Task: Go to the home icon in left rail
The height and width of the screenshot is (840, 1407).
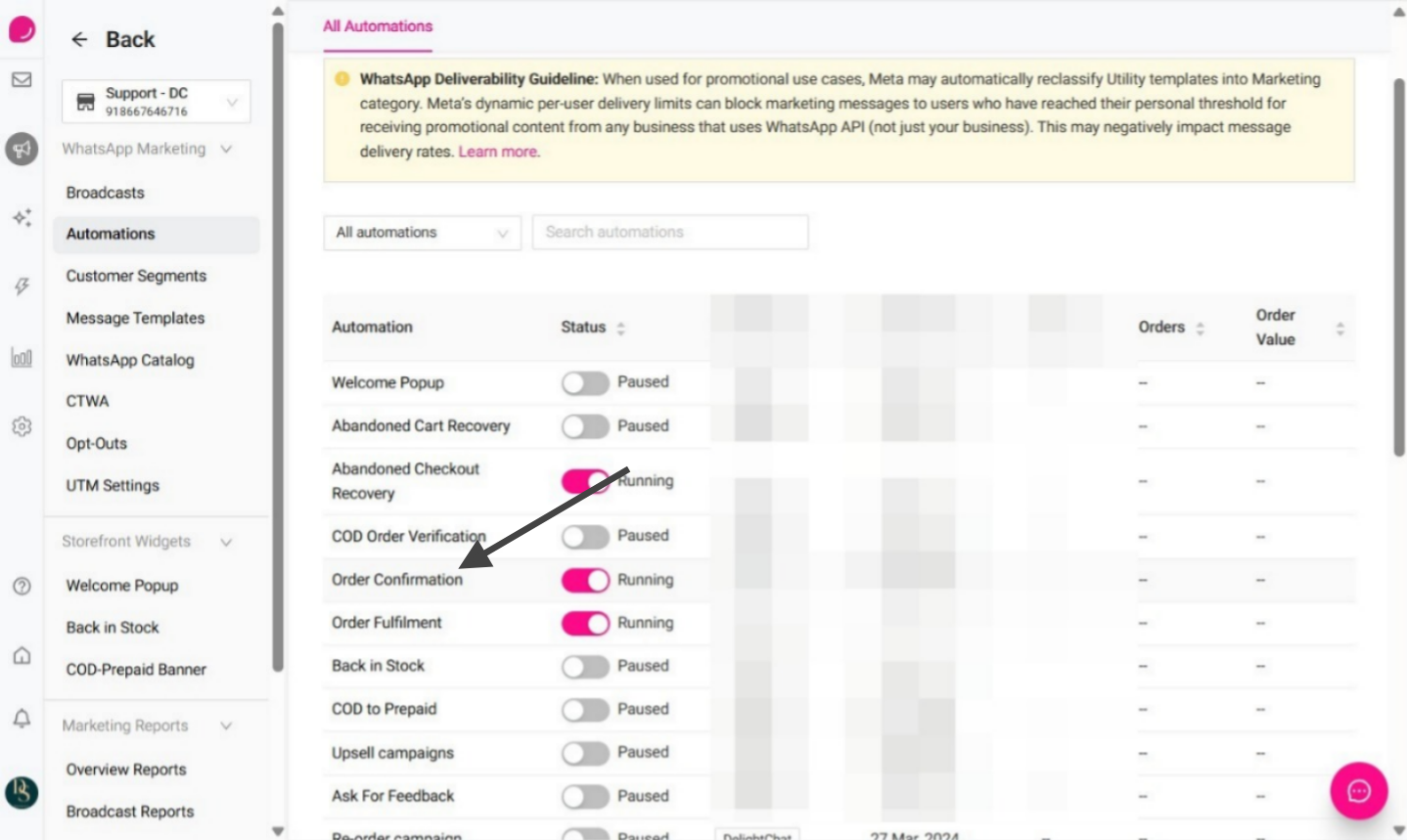Action: point(22,655)
